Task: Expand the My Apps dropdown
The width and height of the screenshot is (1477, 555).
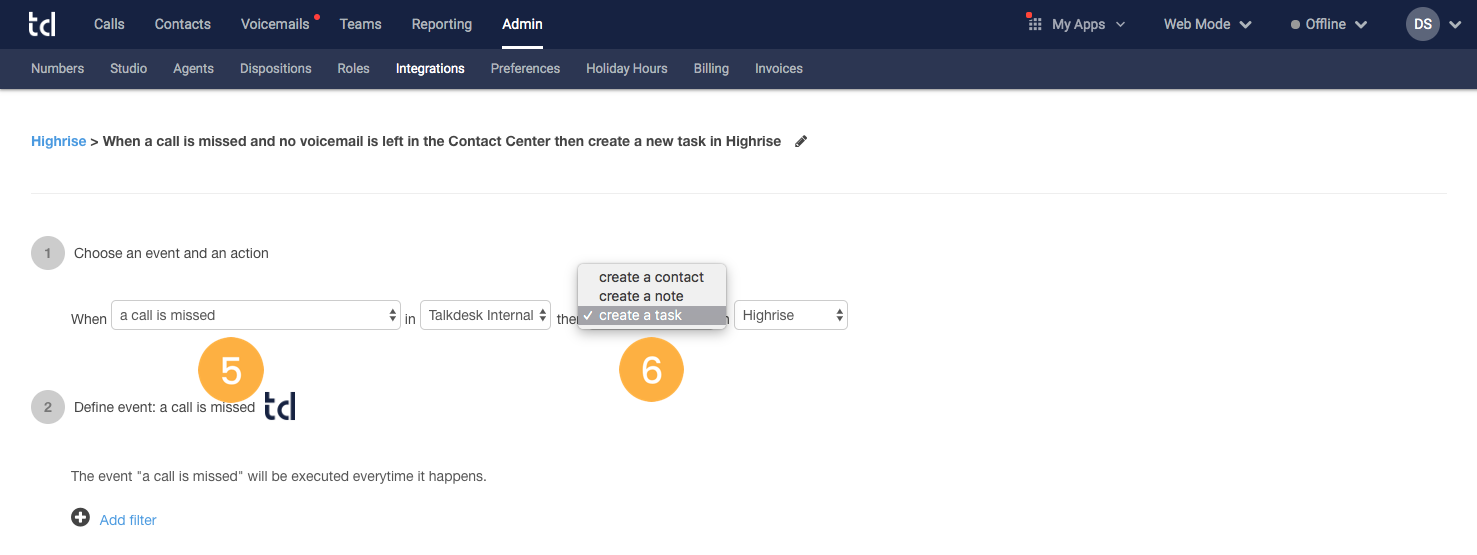Action: [x=1088, y=24]
